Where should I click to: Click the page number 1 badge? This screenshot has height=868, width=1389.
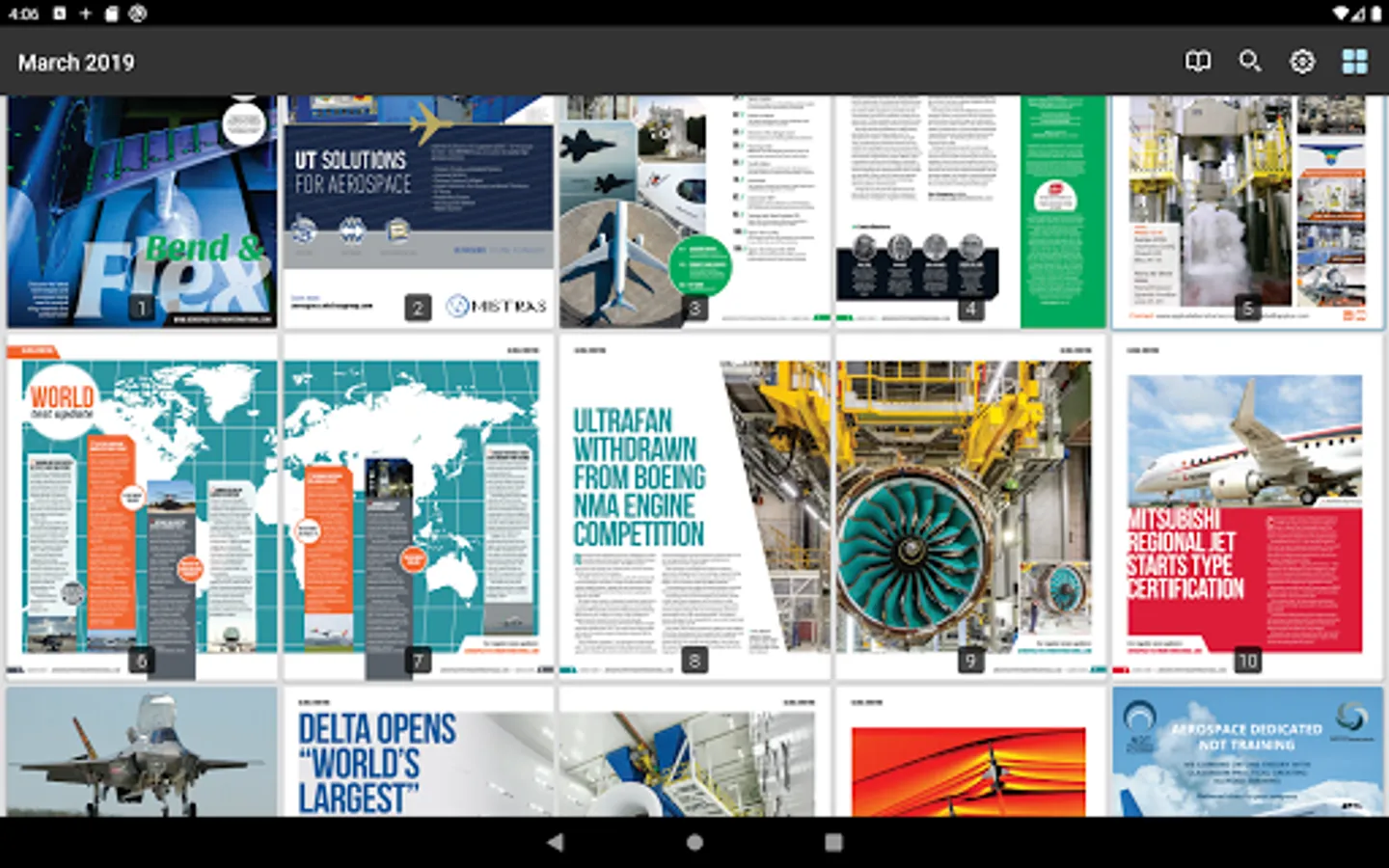tap(142, 309)
